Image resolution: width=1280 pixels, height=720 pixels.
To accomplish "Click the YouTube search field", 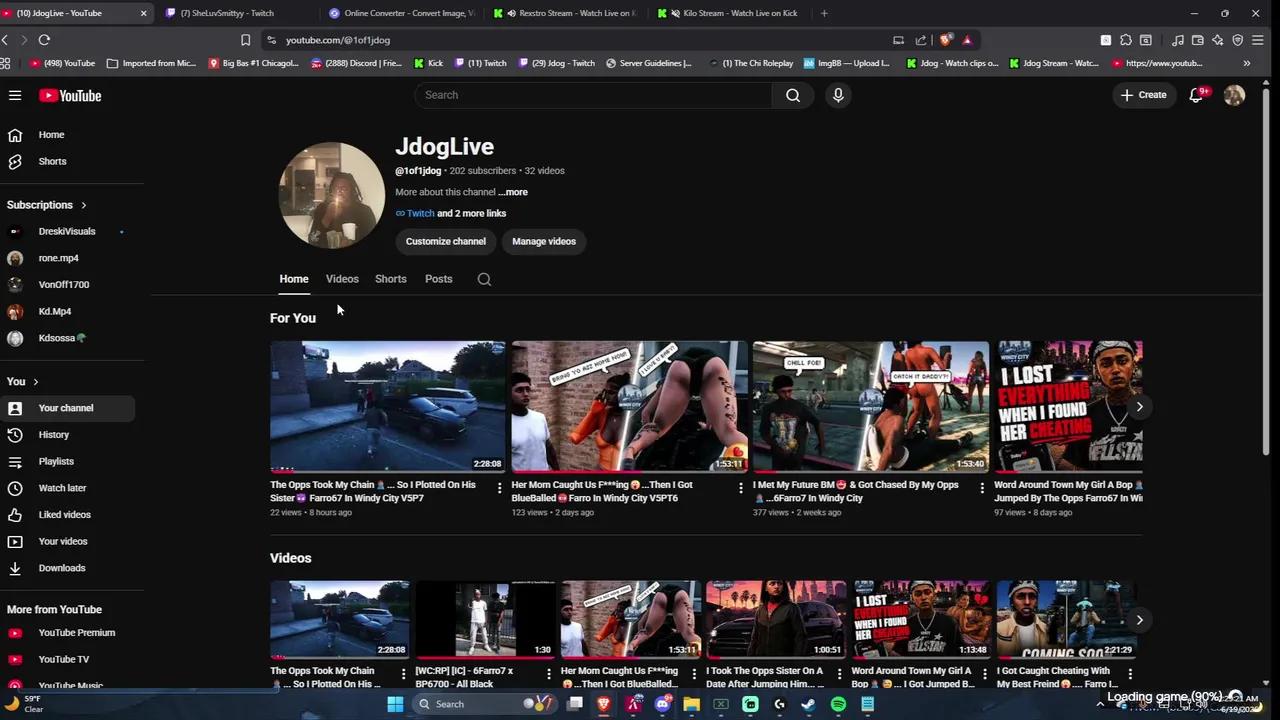I will click(x=593, y=95).
